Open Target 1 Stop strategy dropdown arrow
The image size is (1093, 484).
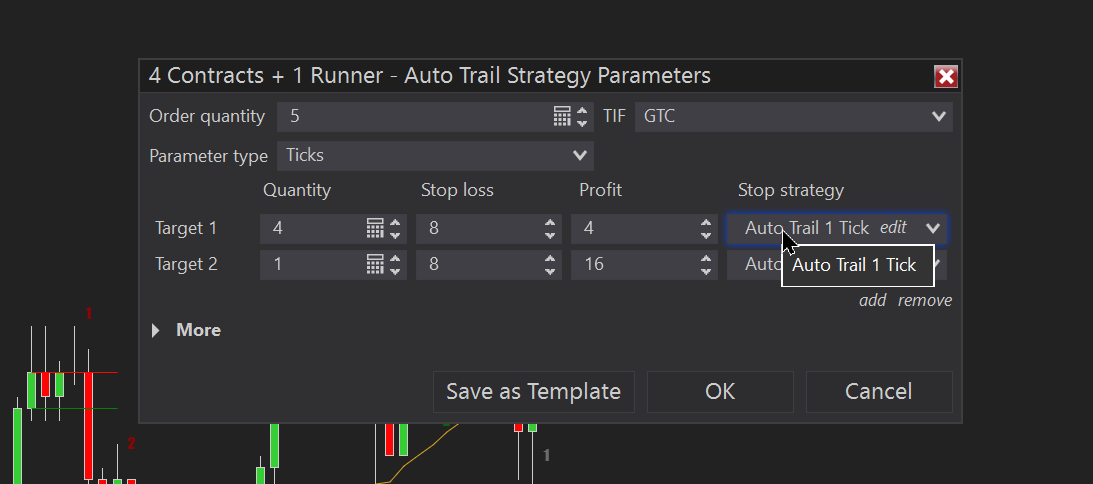pos(933,229)
